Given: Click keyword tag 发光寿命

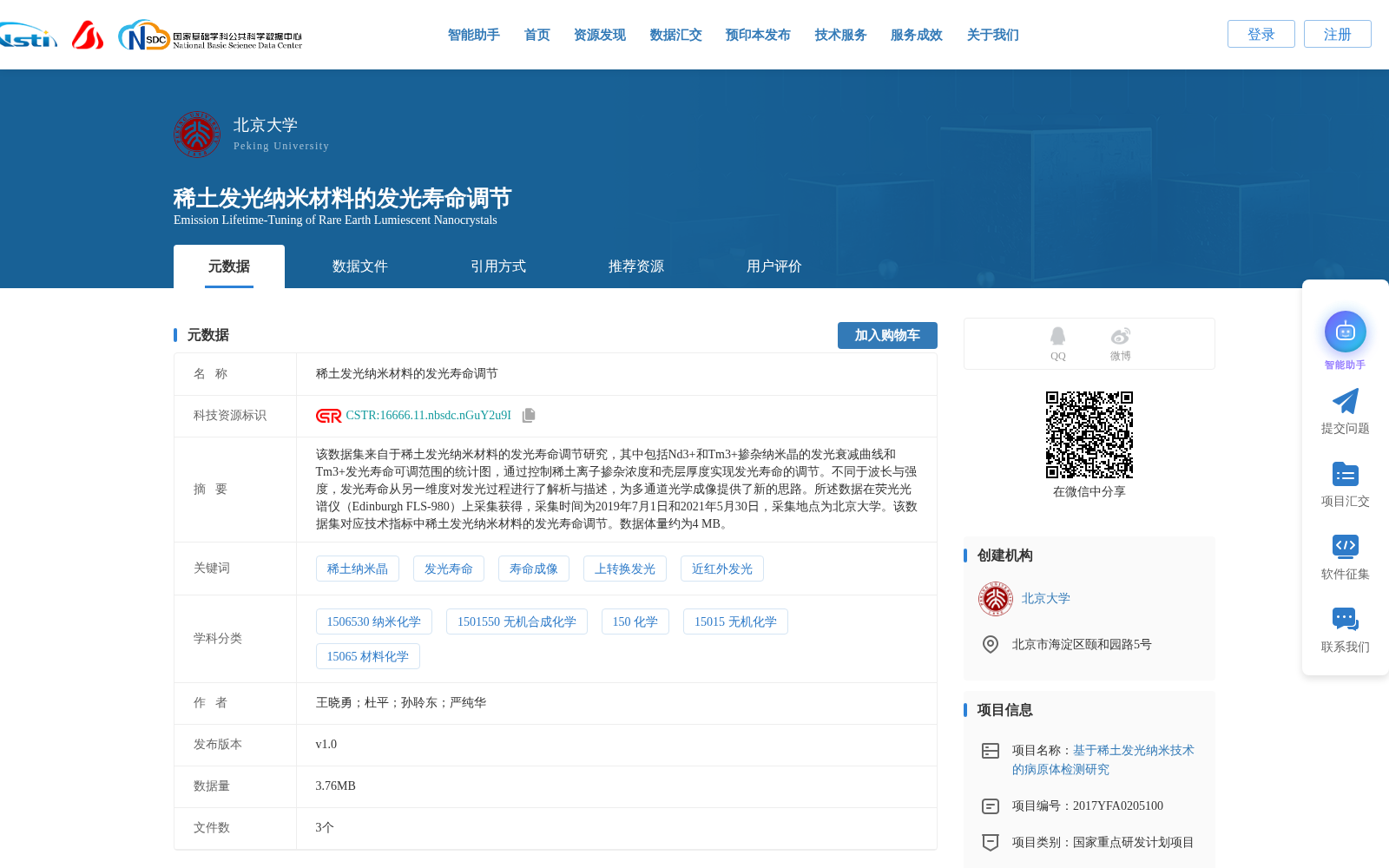Looking at the screenshot, I should (449, 569).
